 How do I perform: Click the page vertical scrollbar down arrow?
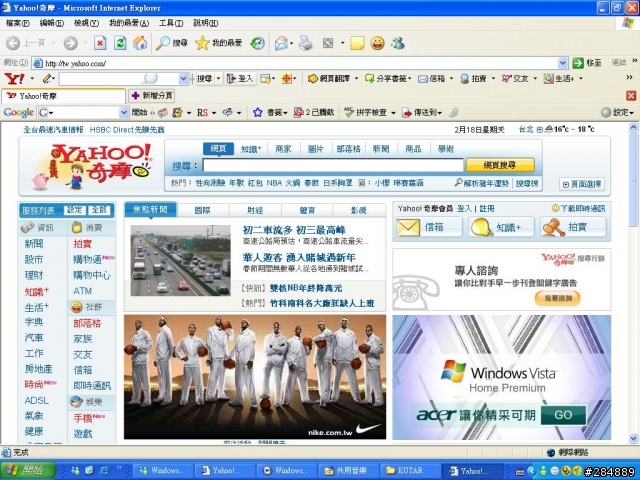pyautogui.click(x=633, y=439)
